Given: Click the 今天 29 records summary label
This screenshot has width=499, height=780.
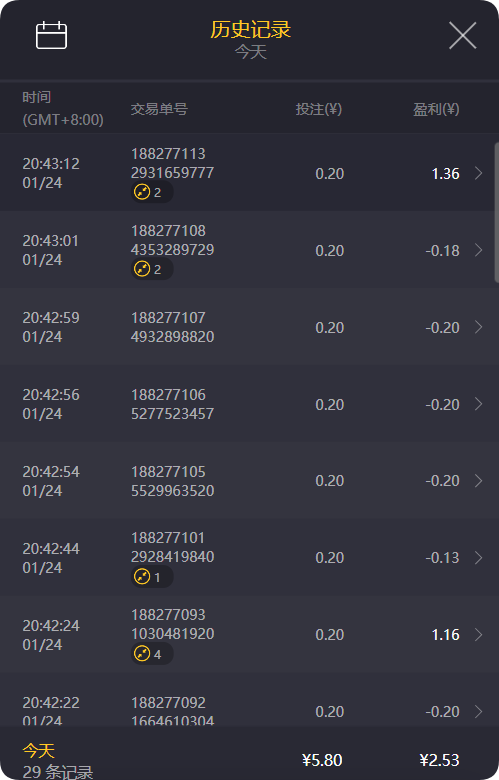Looking at the screenshot, I should pyautogui.click(x=58, y=761).
